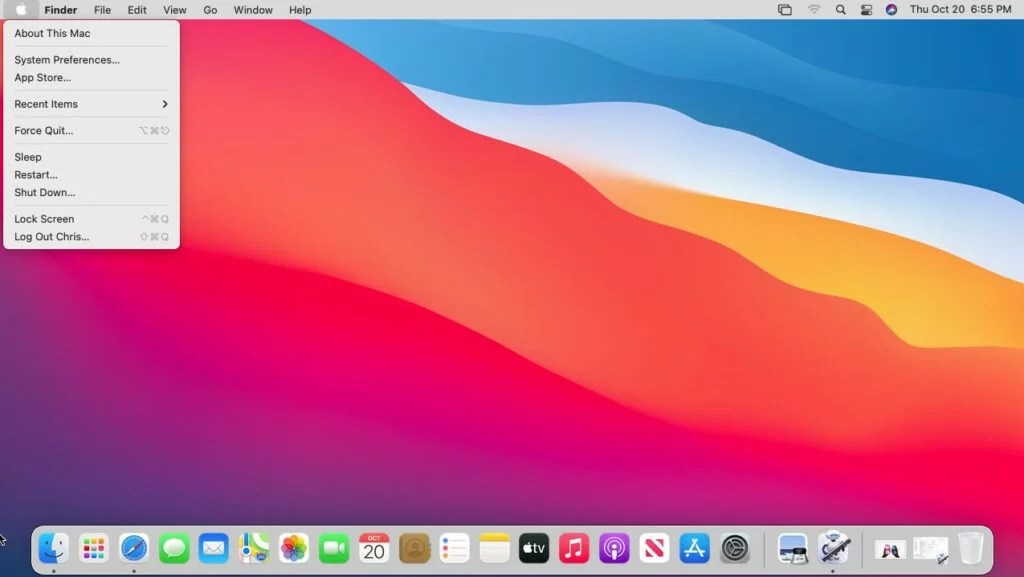Select "About This Mac"

click(52, 33)
